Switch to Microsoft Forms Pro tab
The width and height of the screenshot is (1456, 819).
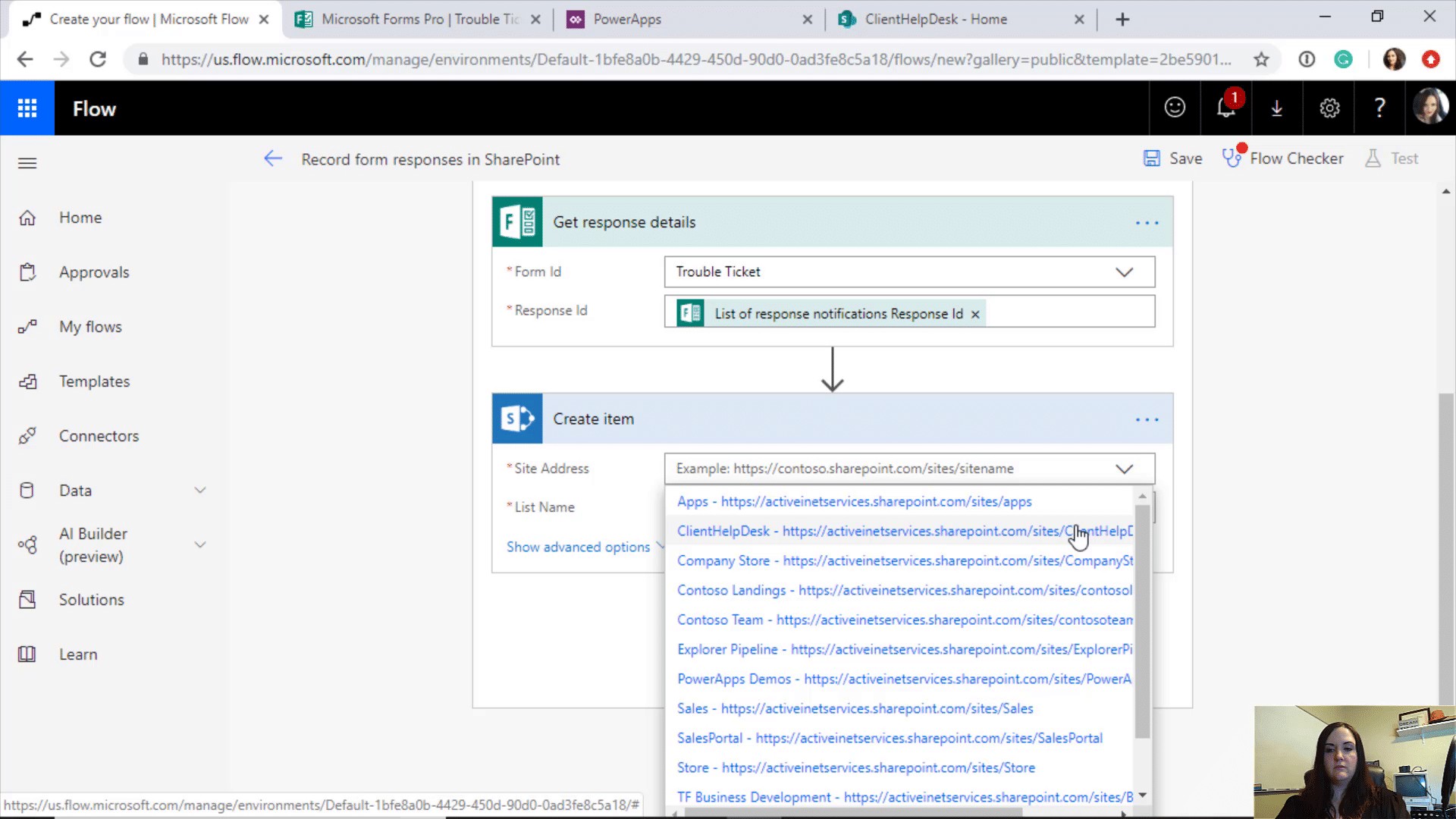click(419, 20)
